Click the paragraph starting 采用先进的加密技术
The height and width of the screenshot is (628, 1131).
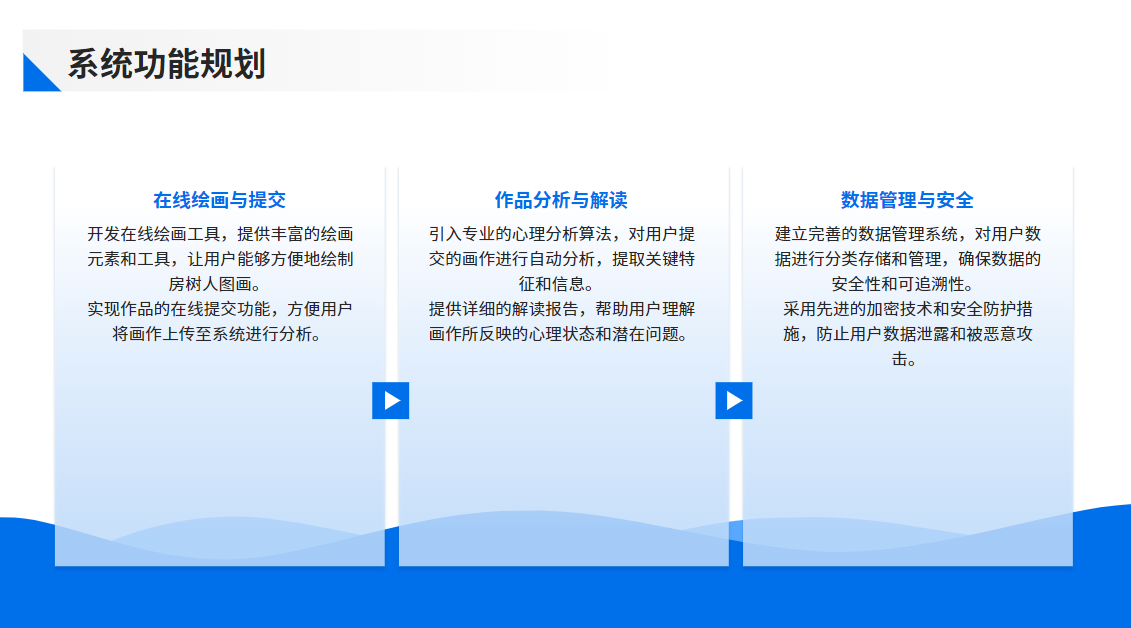coord(907,334)
